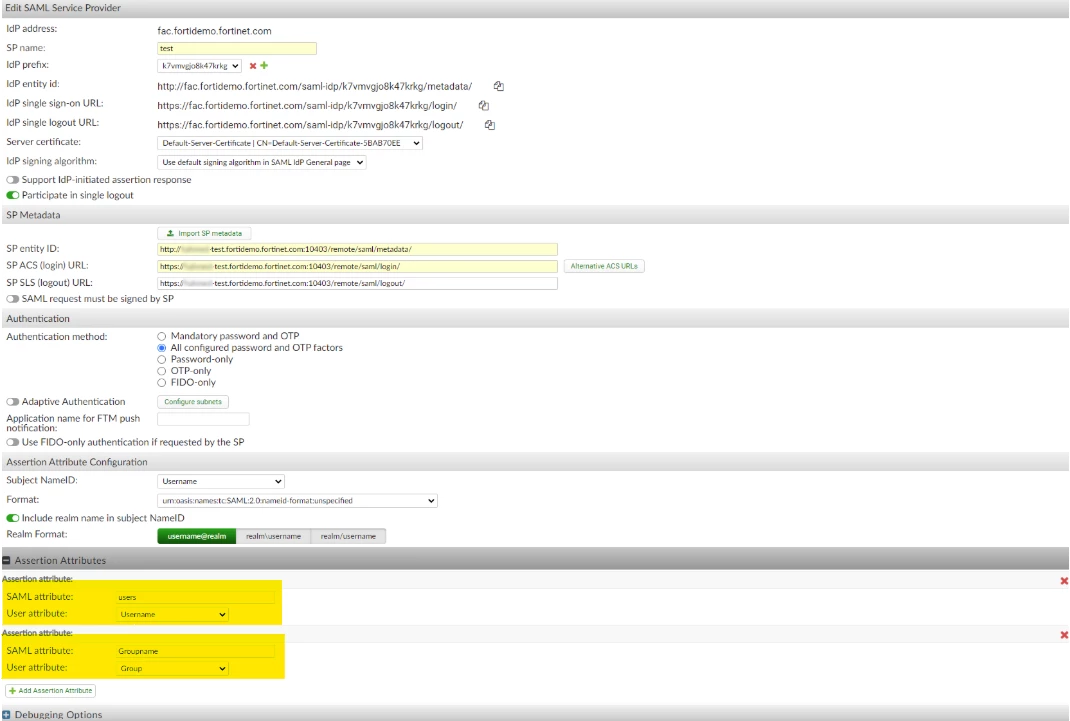Open the Subject NameID dropdown
This screenshot has width=1070, height=721.
pyautogui.click(x=221, y=482)
